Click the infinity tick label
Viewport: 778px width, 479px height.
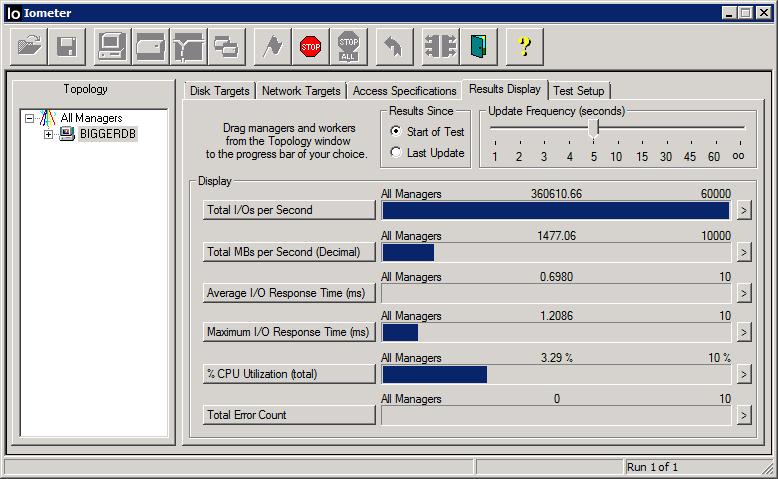click(738, 156)
